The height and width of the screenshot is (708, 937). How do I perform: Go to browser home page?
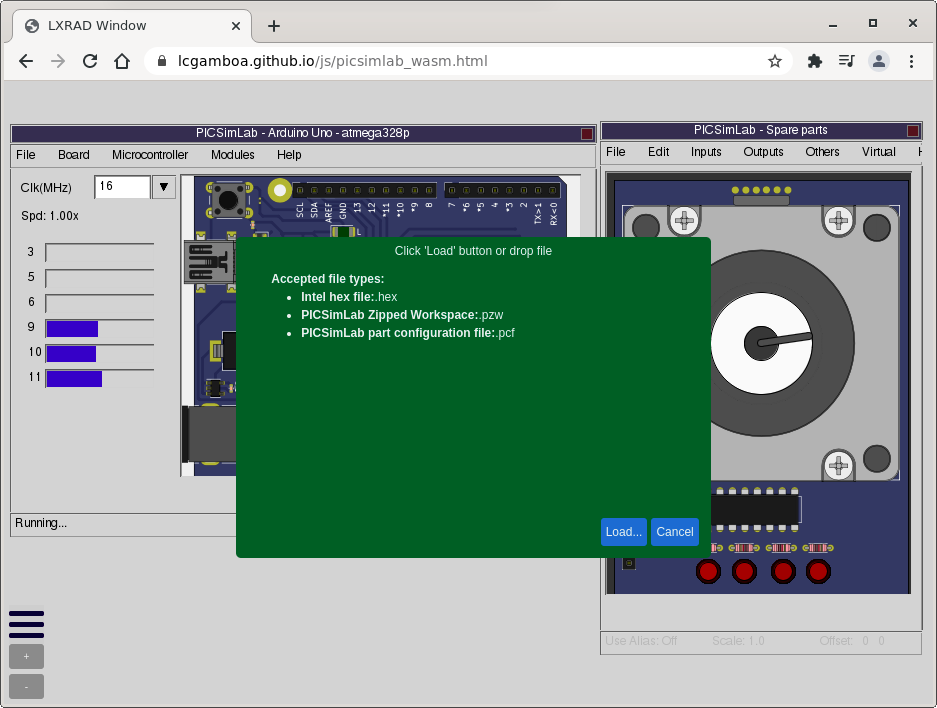click(122, 61)
